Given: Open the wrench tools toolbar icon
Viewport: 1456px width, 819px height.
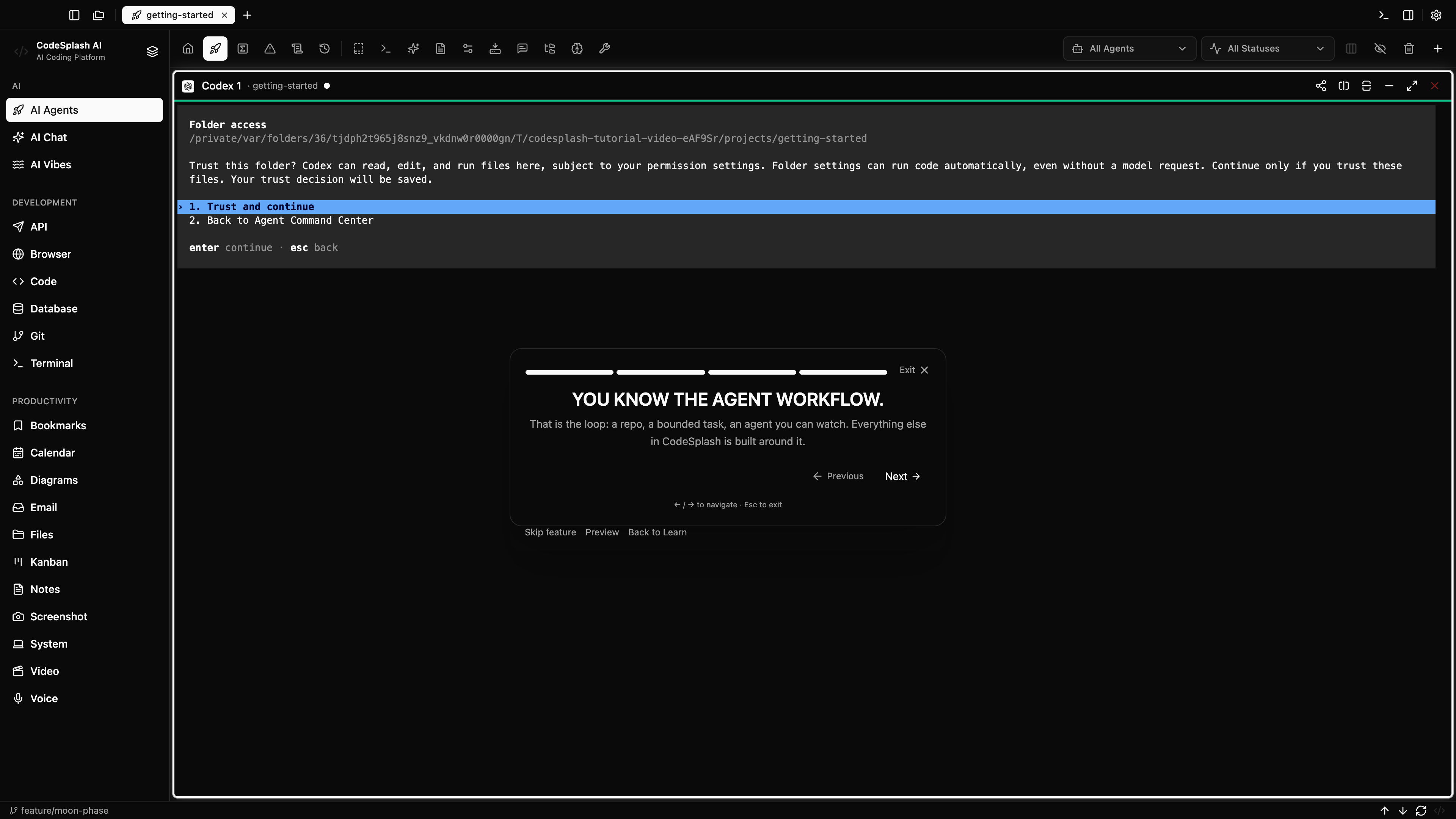Looking at the screenshot, I should pyautogui.click(x=604, y=49).
